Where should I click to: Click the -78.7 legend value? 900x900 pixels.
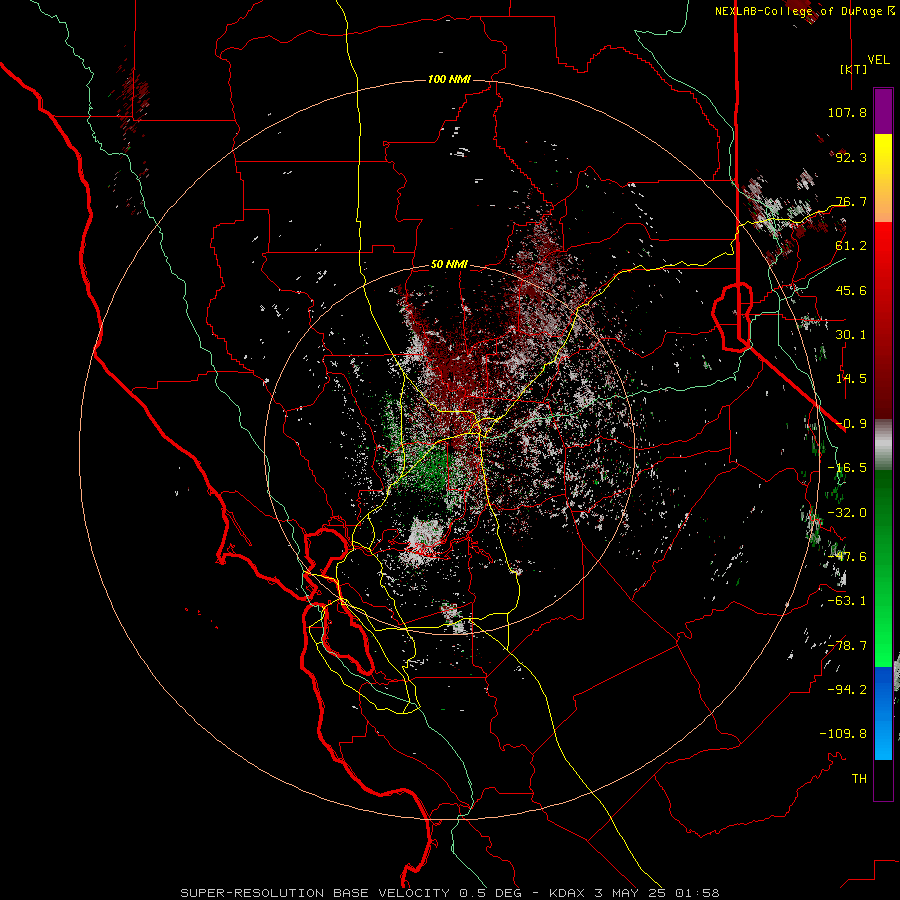click(847, 646)
